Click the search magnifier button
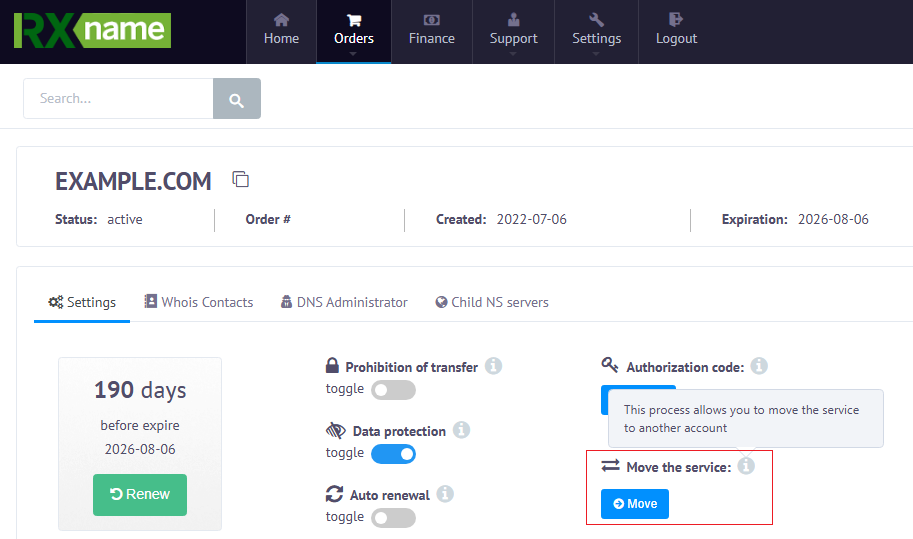The height and width of the screenshot is (539, 913). click(236, 99)
